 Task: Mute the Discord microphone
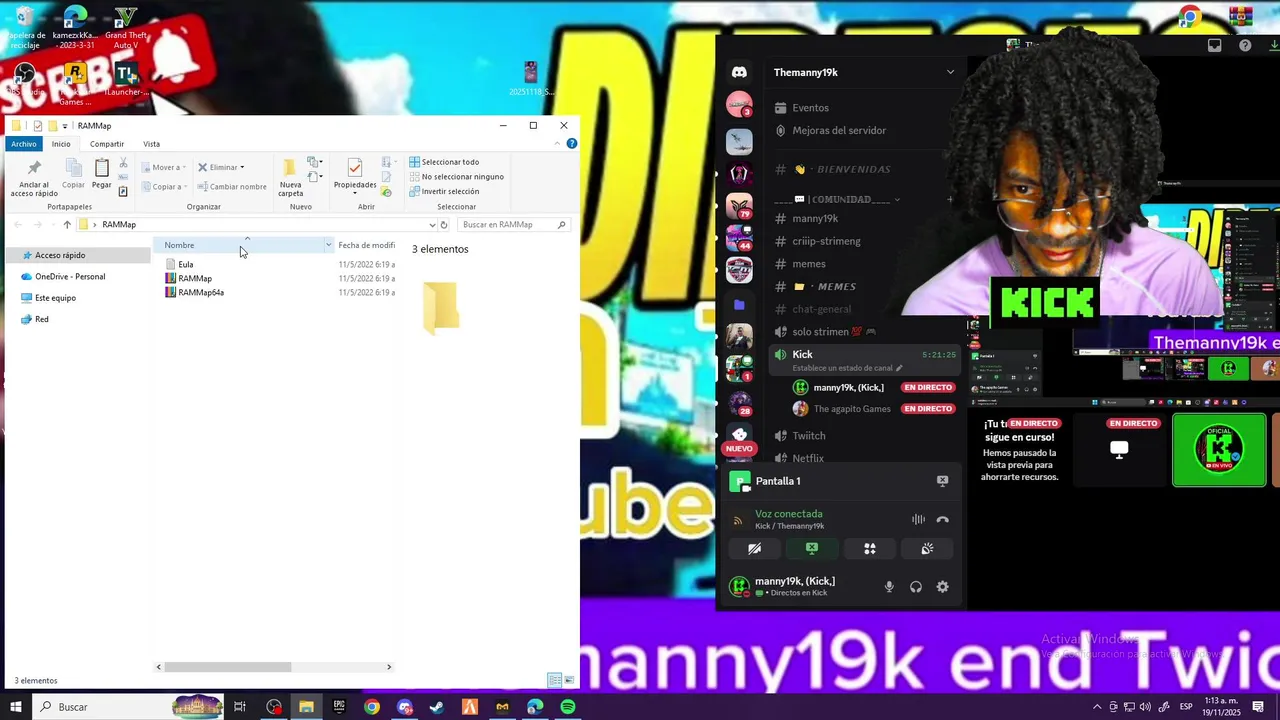[889, 587]
